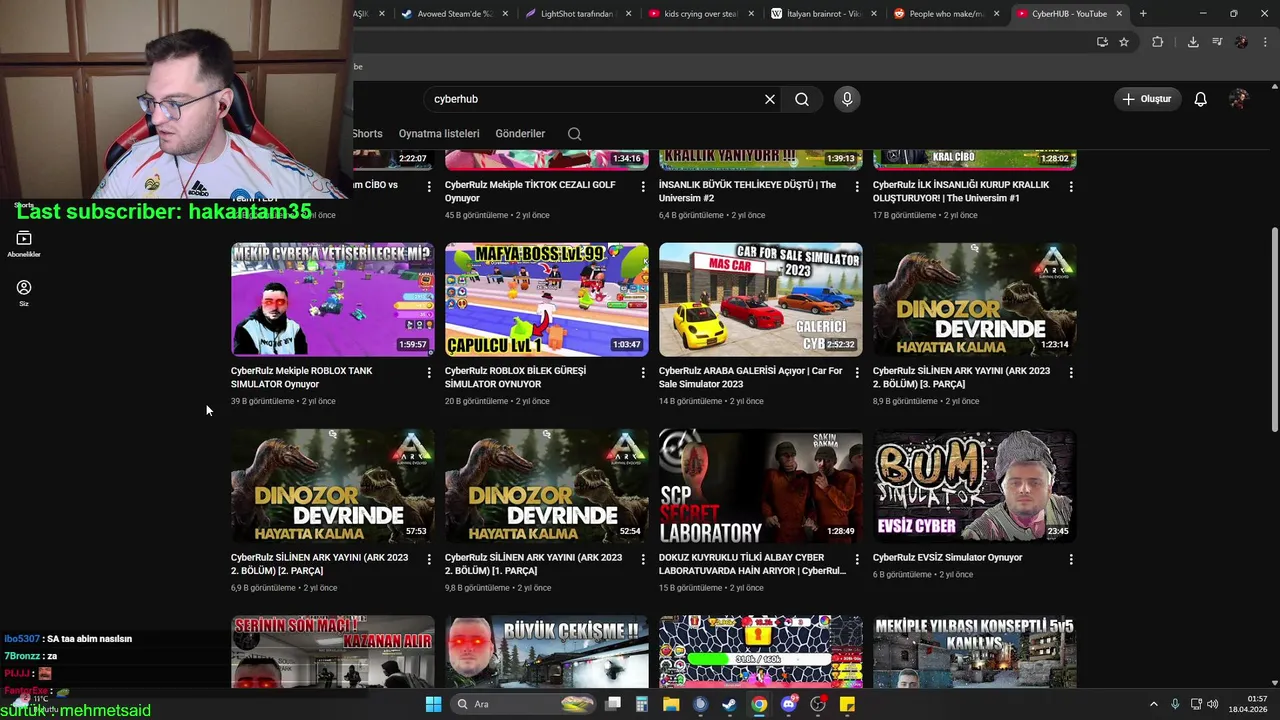This screenshot has width=1280, height=720.
Task: Open Discord from the Windows taskbar
Action: coord(789,704)
